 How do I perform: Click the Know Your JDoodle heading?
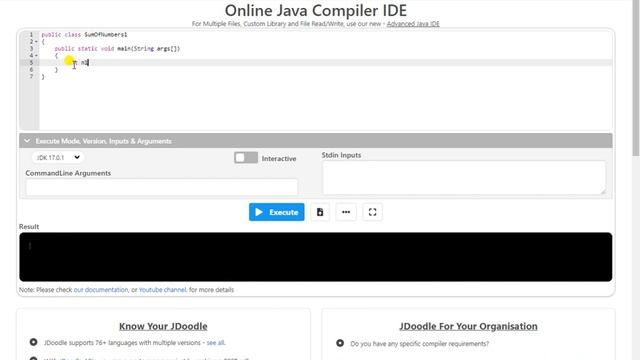[x=163, y=326]
